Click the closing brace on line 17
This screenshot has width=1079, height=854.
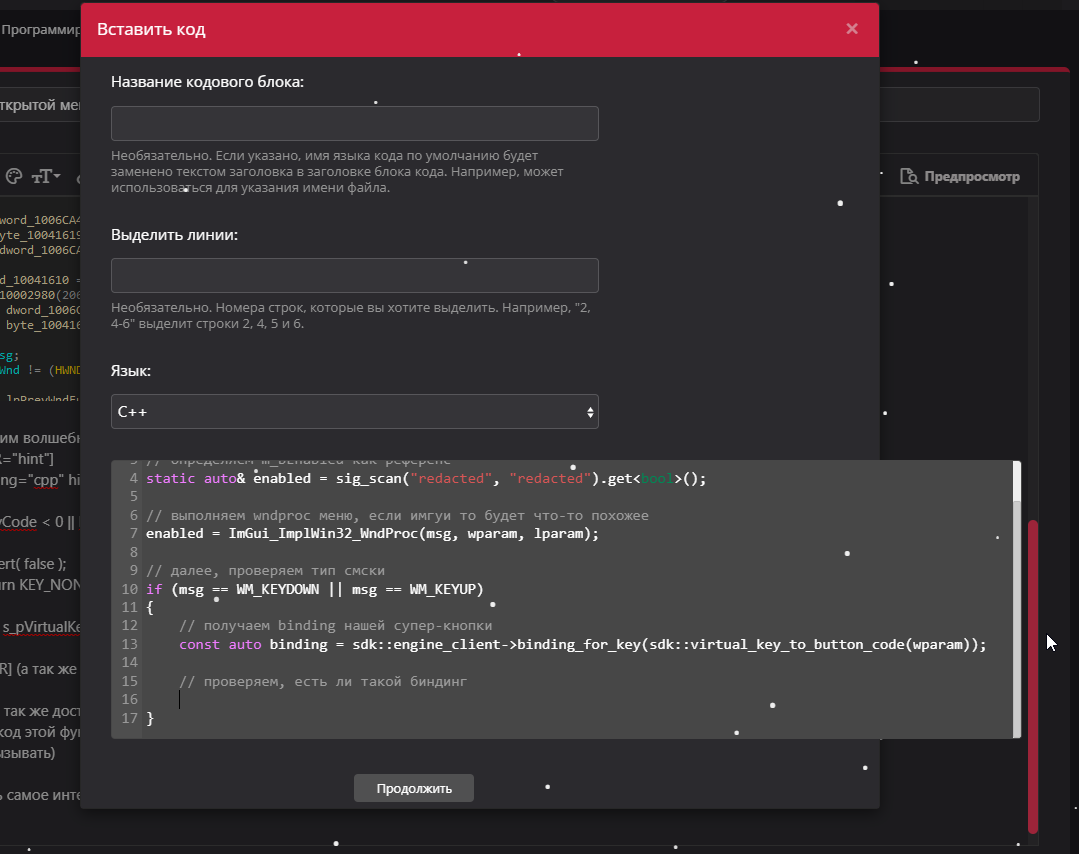pyautogui.click(x=150, y=718)
